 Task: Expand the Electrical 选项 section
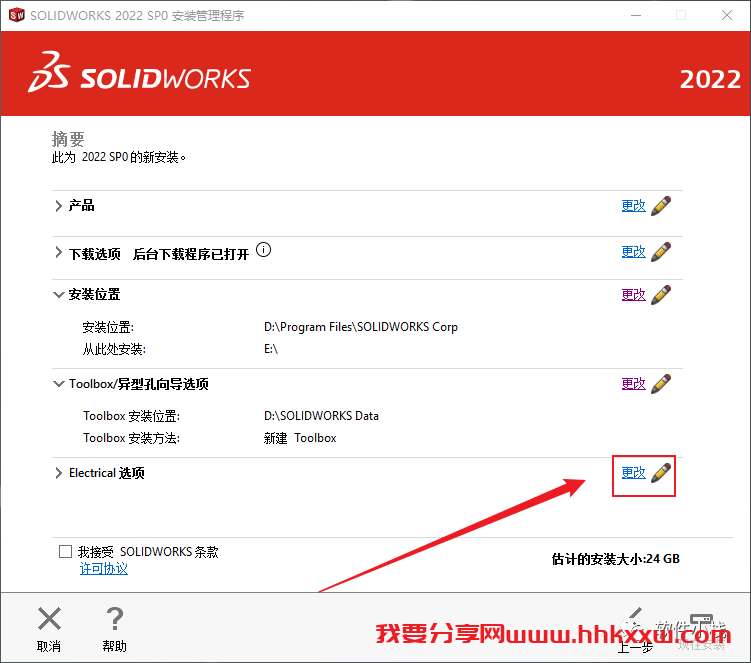[58, 473]
